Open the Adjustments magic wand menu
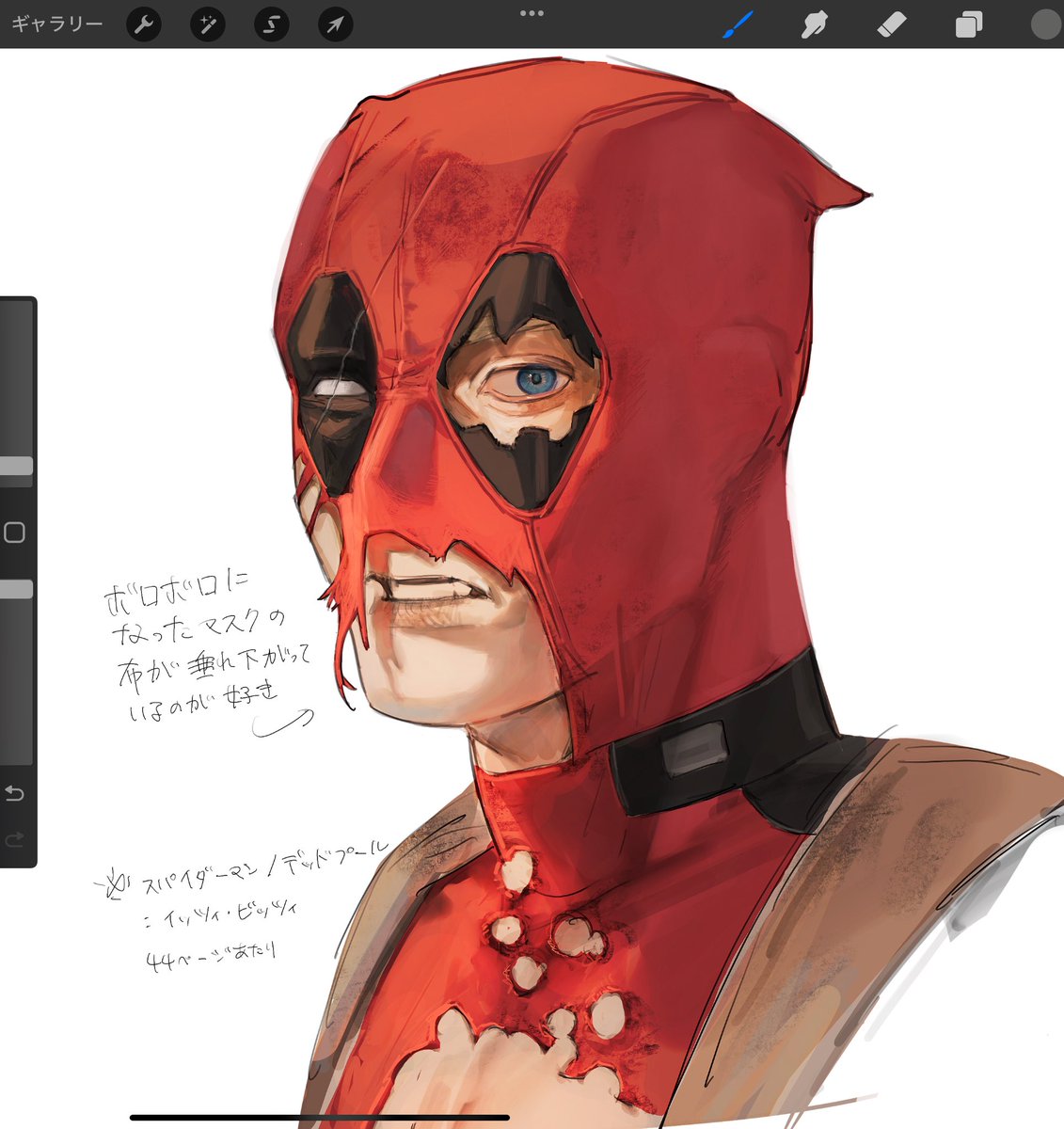 coord(208,24)
